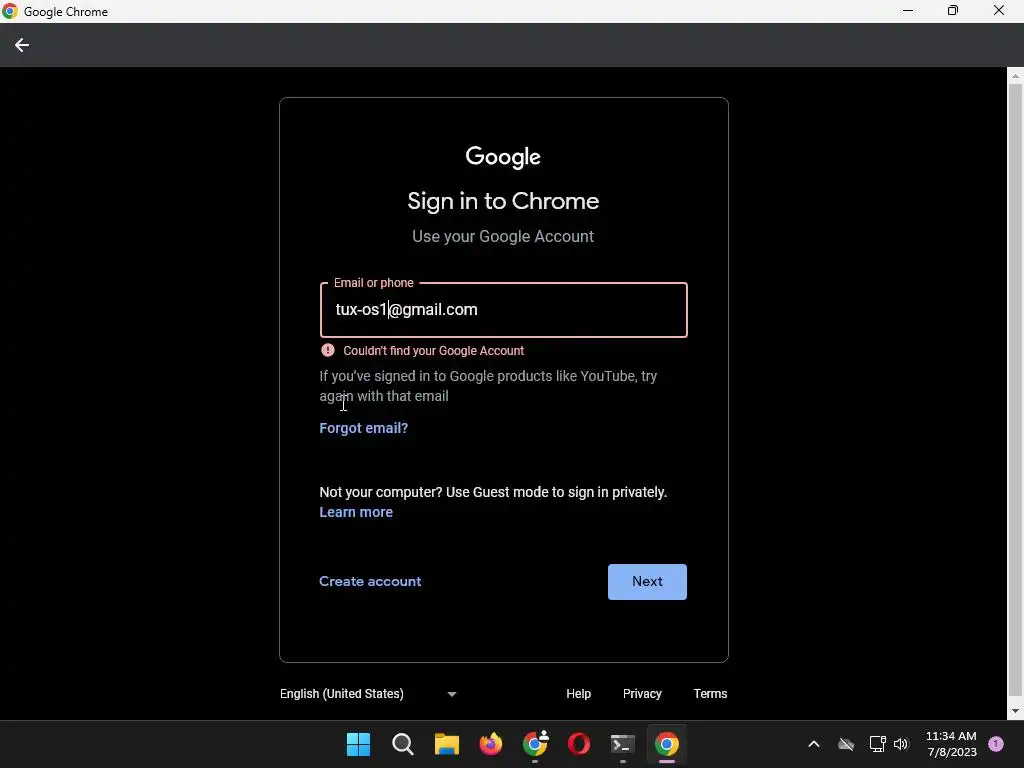Launch File Explorer from taskbar
The height and width of the screenshot is (768, 1024).
tap(447, 744)
